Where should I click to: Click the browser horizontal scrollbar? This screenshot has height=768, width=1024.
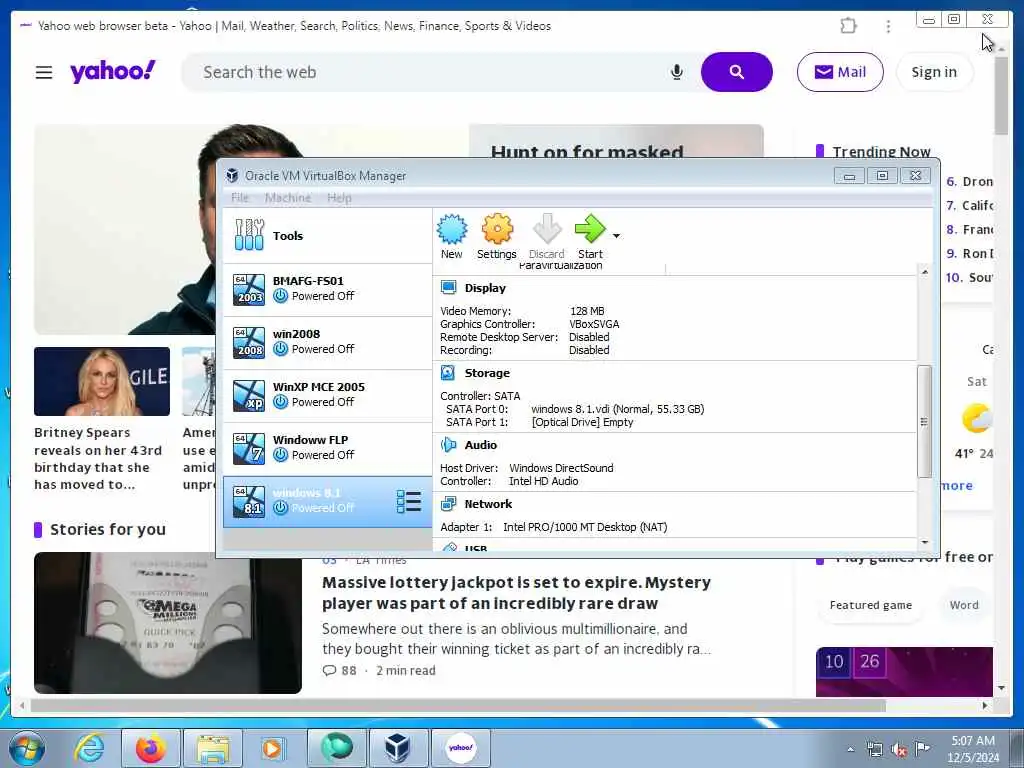(x=458, y=706)
